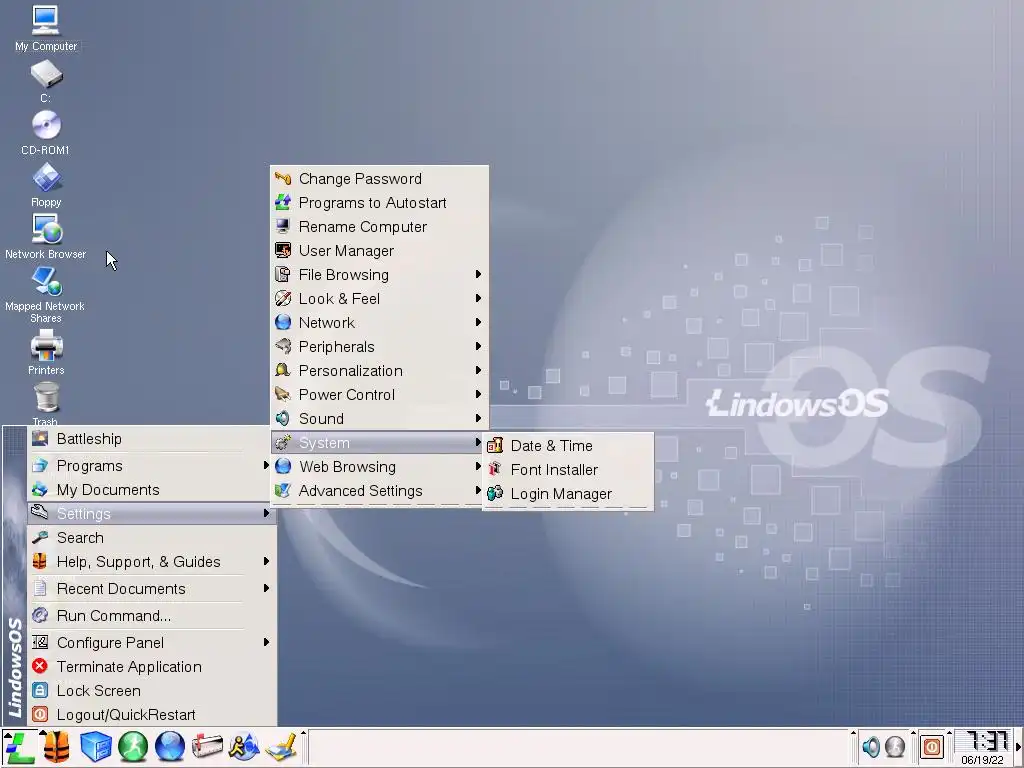1024x768 pixels.
Task: Launch the blue globe web browser icon
Action: point(170,747)
